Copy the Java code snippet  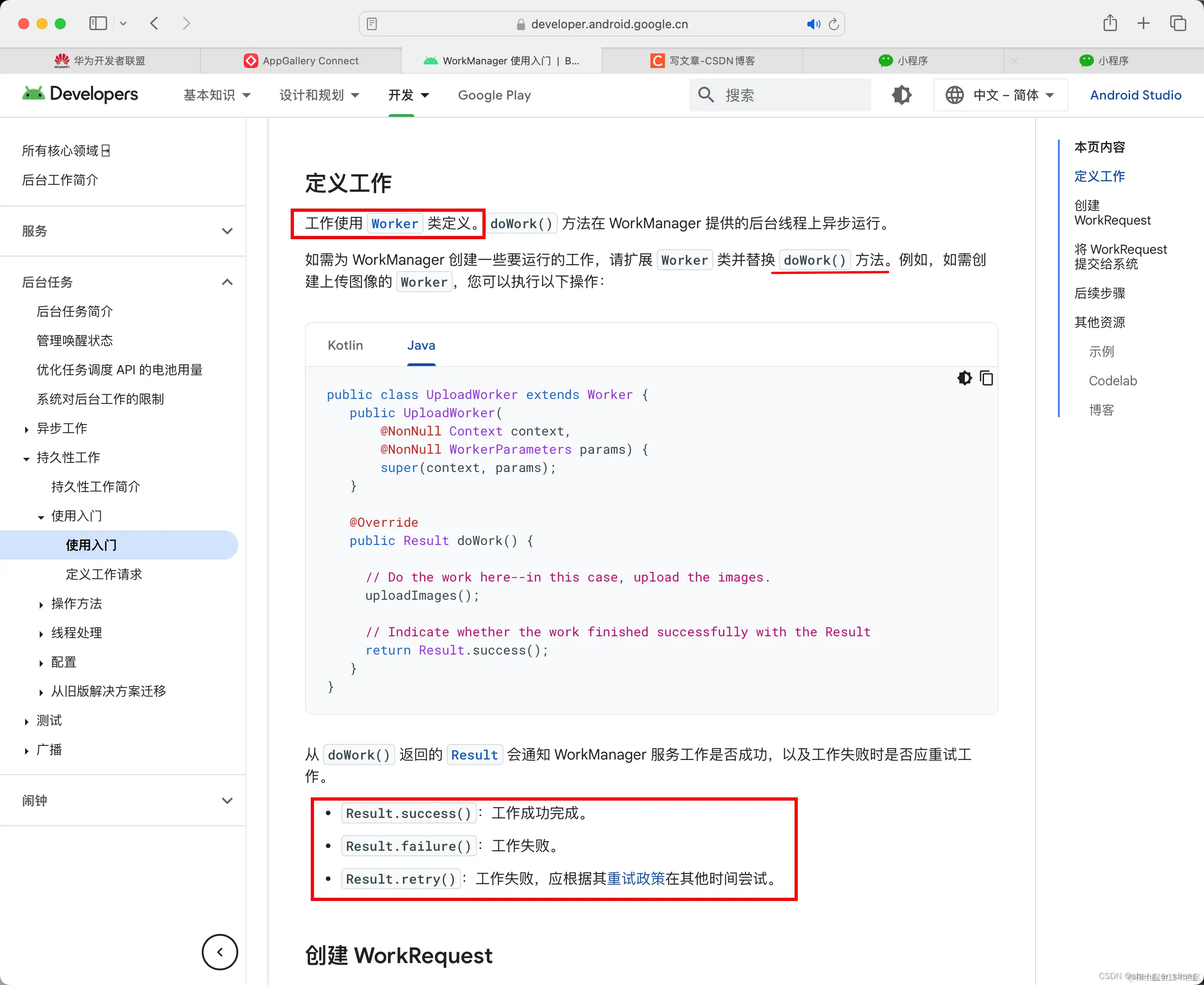[x=986, y=378]
